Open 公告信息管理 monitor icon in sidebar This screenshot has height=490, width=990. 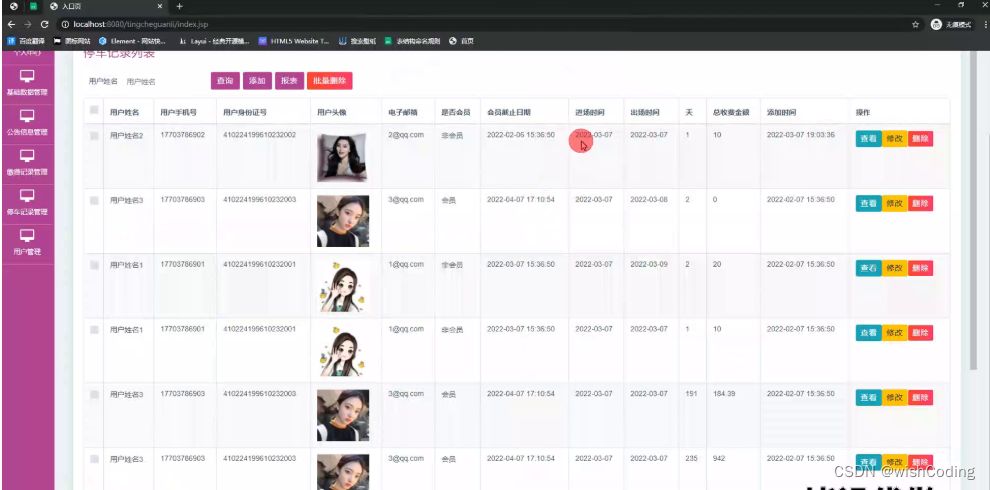pyautogui.click(x=27, y=116)
